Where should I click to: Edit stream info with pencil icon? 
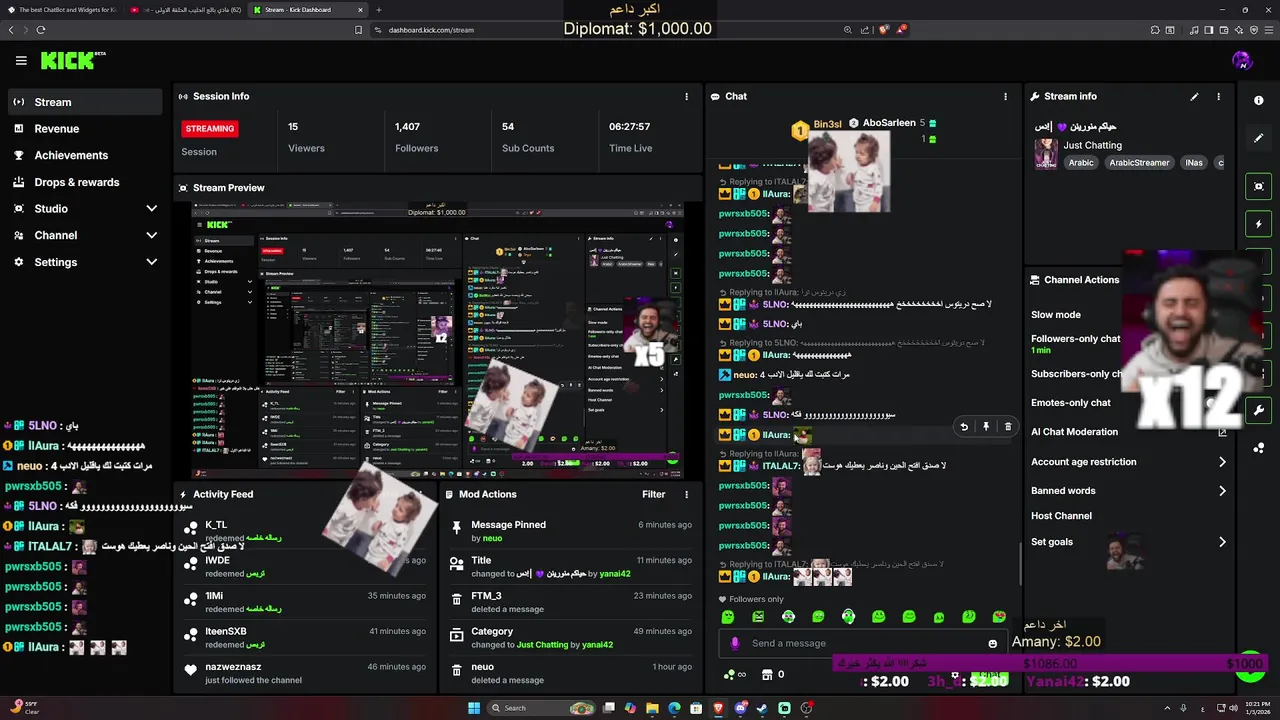point(1194,97)
